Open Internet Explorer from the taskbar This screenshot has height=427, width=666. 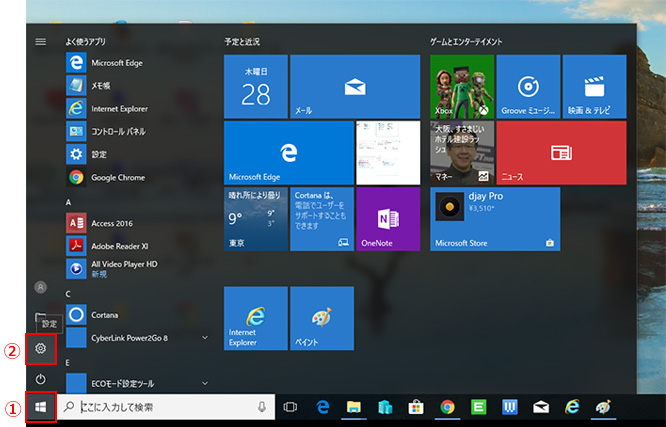click(572, 407)
